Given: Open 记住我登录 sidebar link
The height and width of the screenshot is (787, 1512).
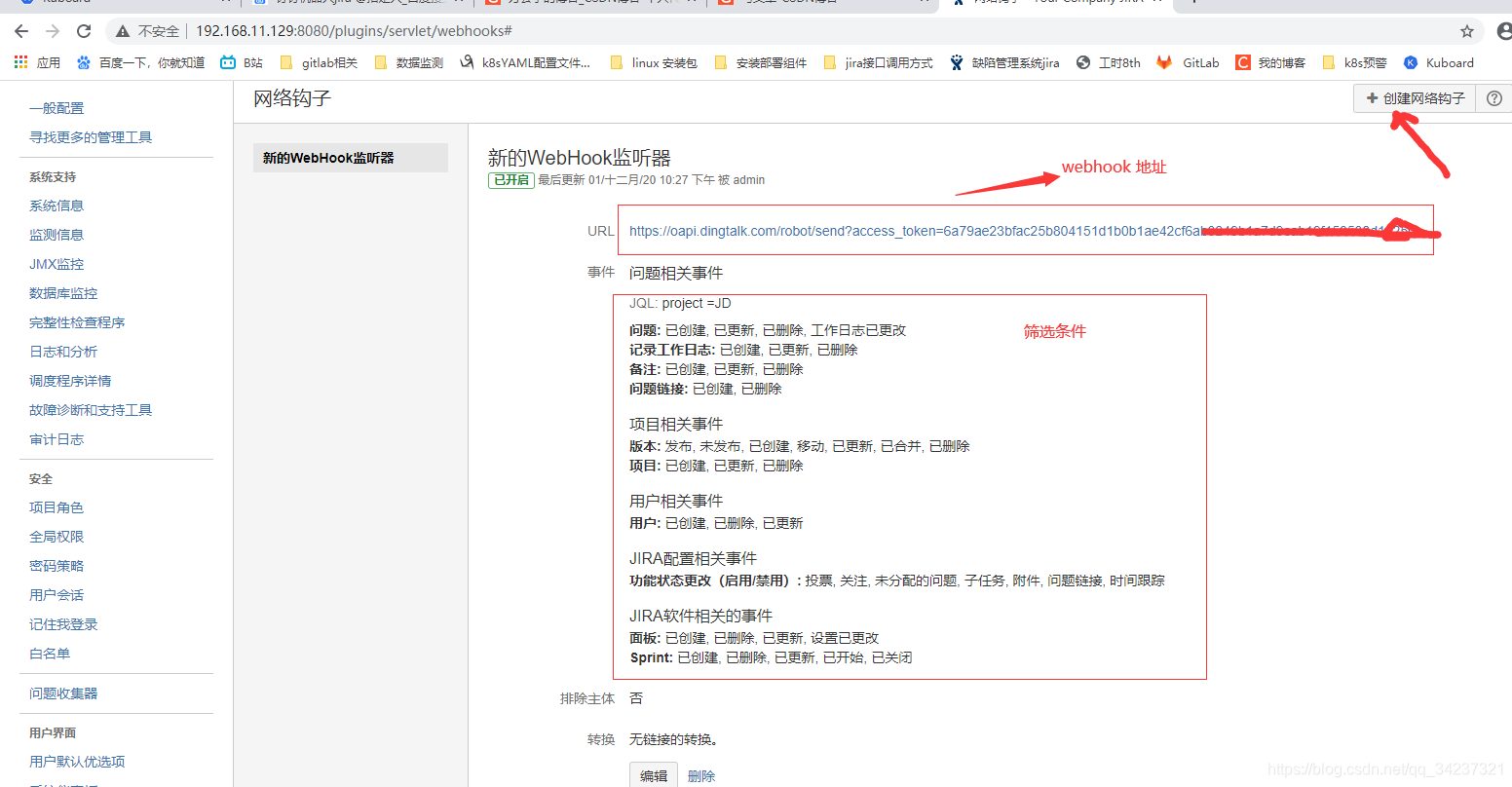Looking at the screenshot, I should pyautogui.click(x=63, y=624).
